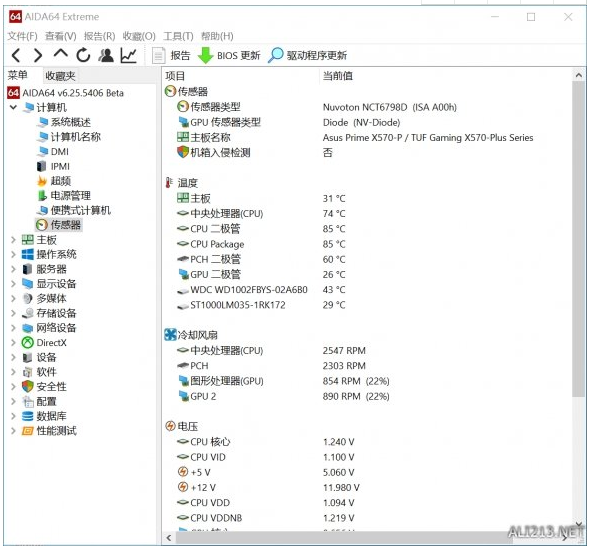Select 系统概述 in the tree
Screen dimensions: 589x549
[64, 122]
